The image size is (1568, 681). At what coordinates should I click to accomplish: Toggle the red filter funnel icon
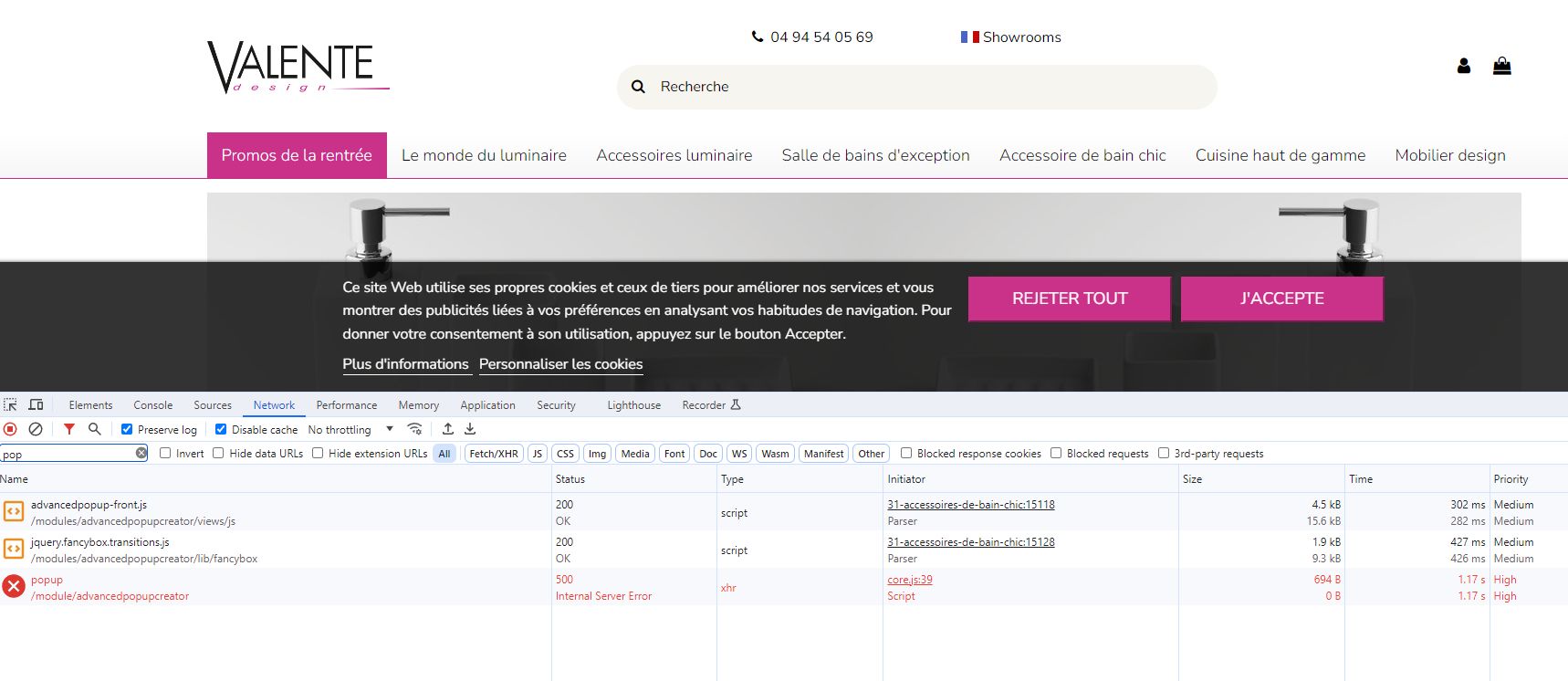click(68, 429)
